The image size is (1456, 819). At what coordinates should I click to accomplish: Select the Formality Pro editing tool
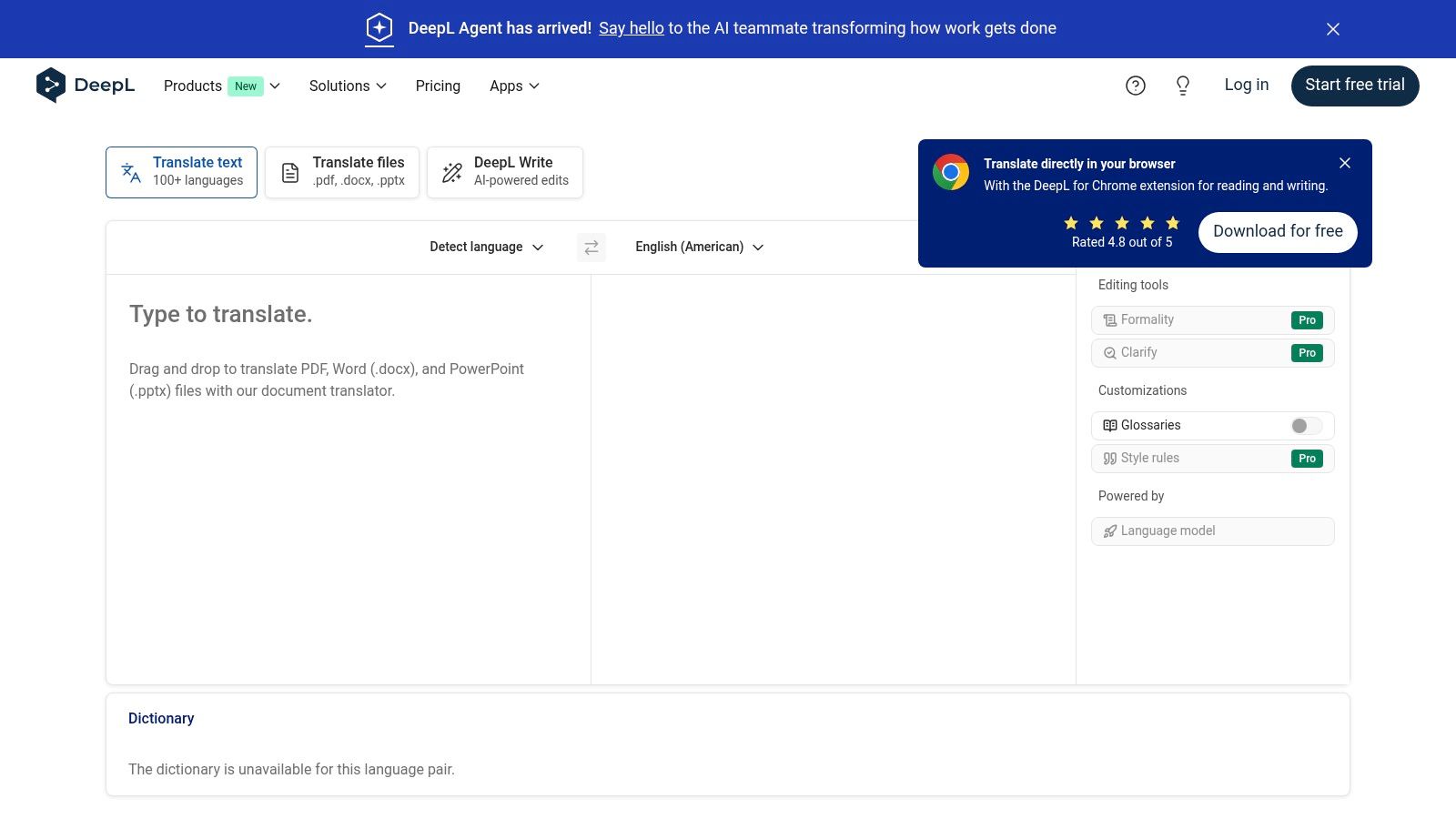[1211, 320]
